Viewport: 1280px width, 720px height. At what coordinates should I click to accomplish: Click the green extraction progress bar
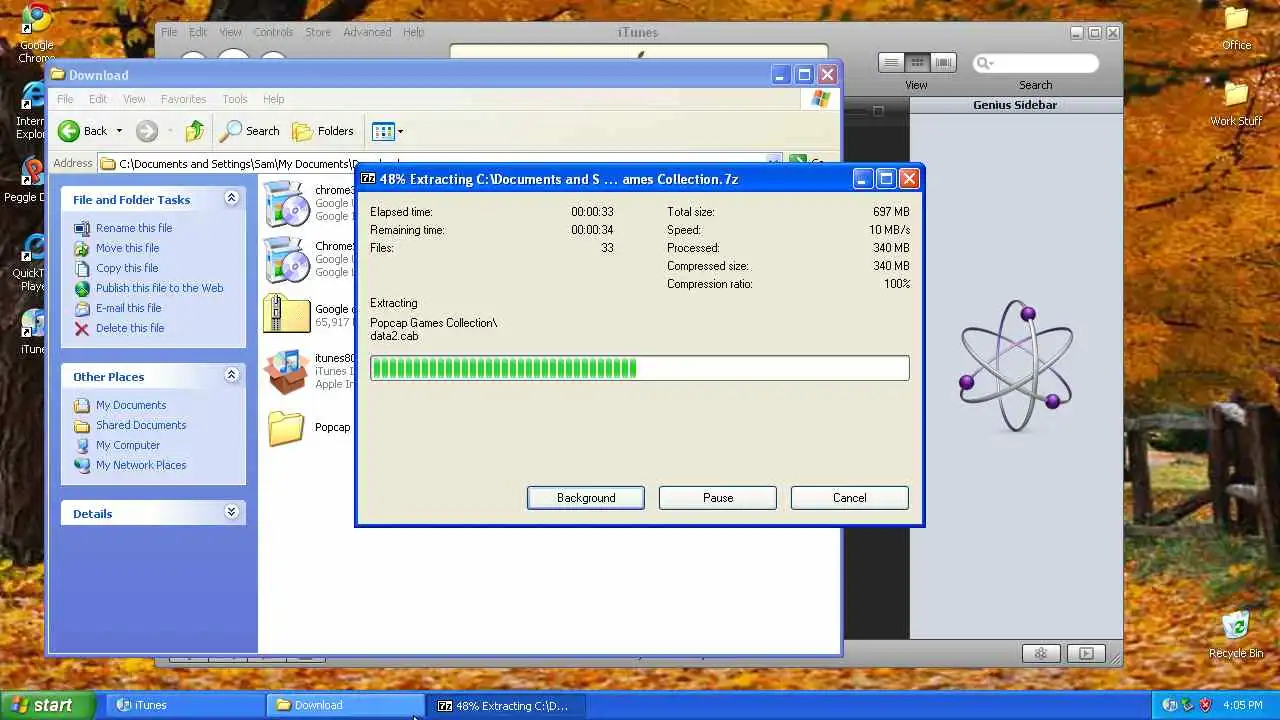coord(640,368)
